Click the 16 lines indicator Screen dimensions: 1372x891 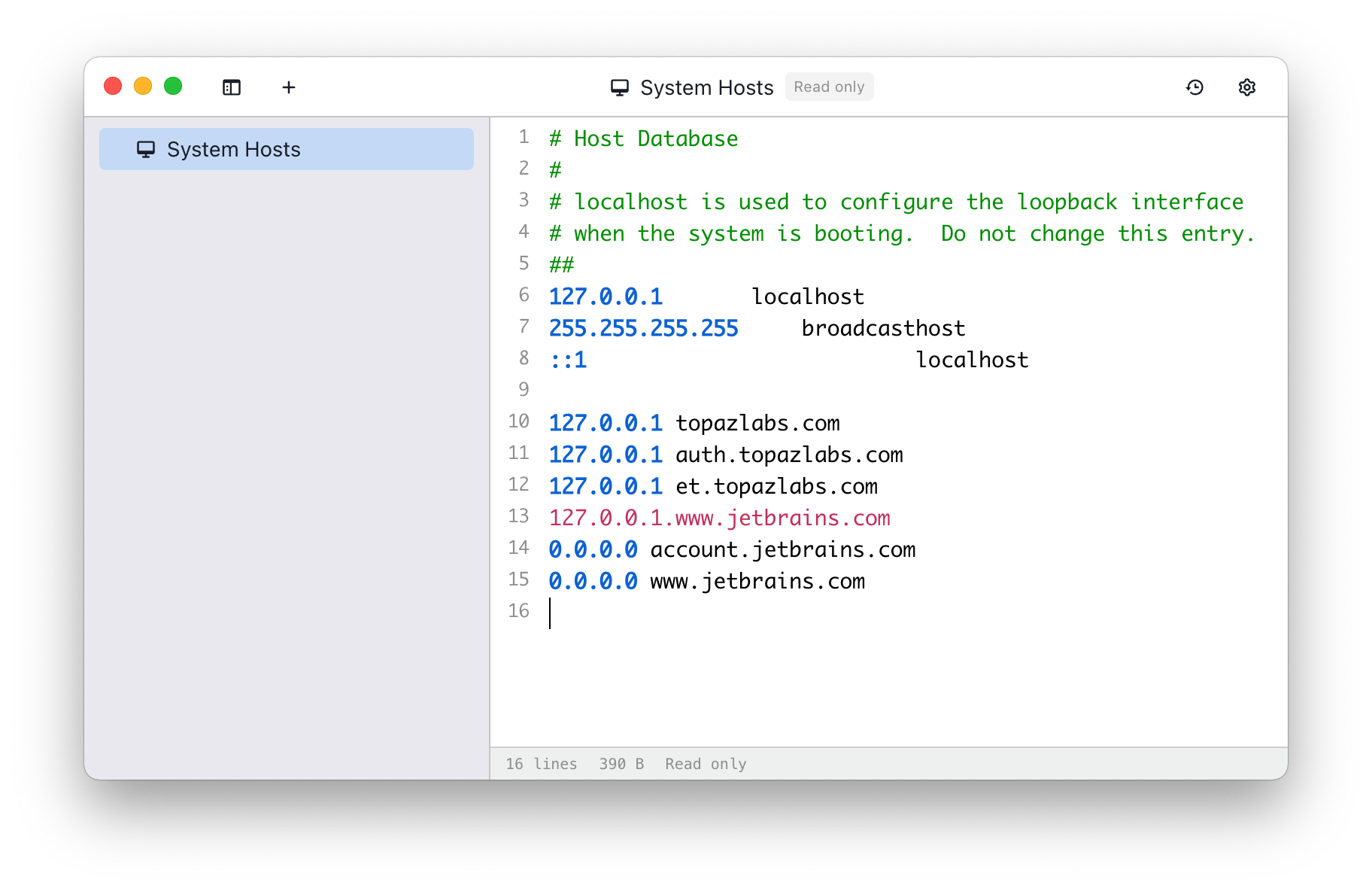(x=540, y=763)
